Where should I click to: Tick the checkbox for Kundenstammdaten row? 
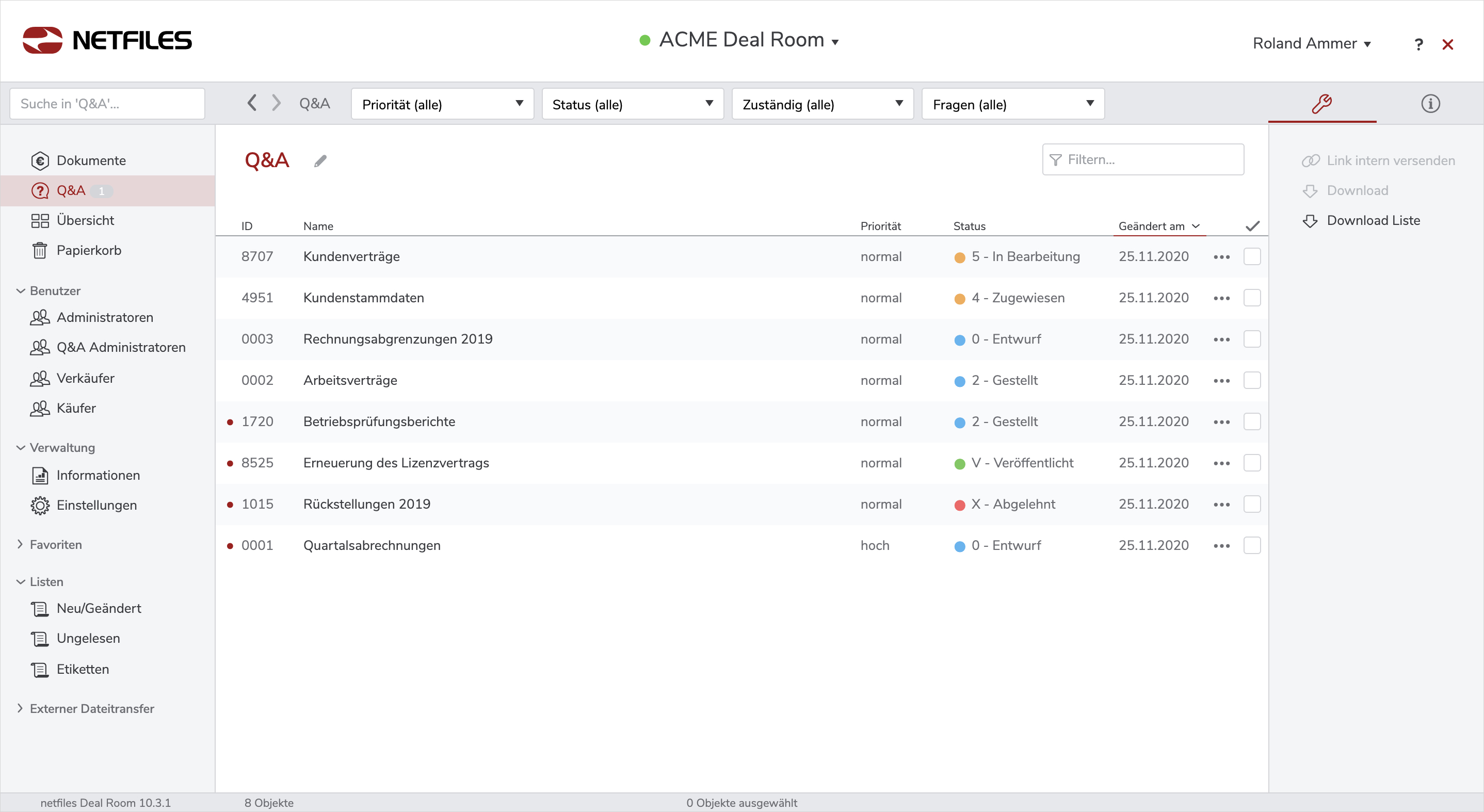click(1252, 298)
